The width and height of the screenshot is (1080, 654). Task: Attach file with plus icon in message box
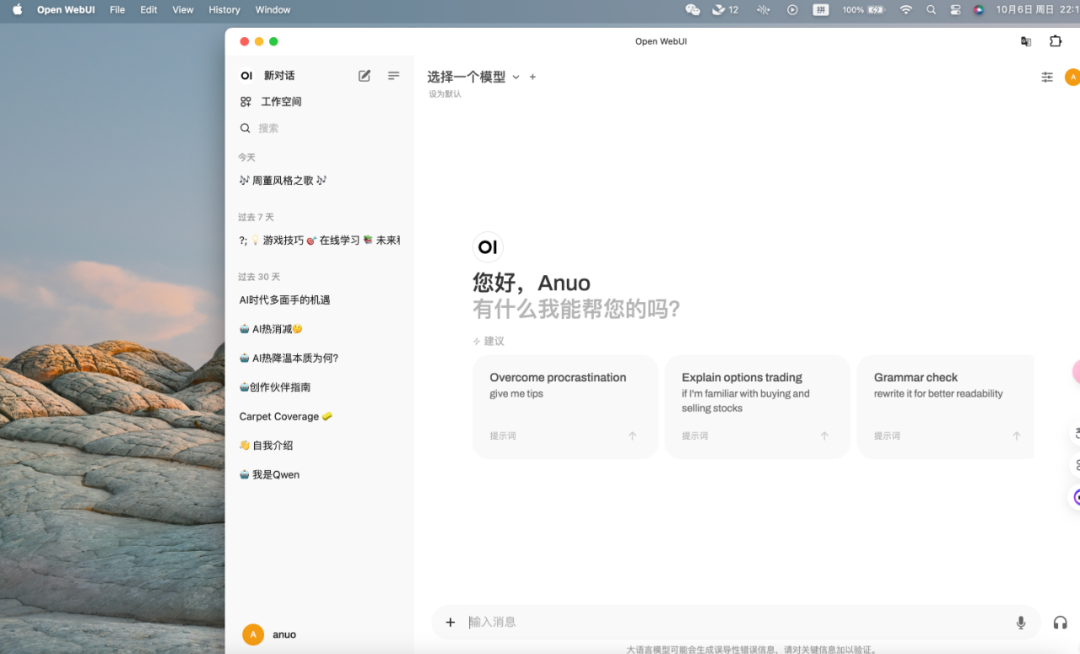[450, 622]
